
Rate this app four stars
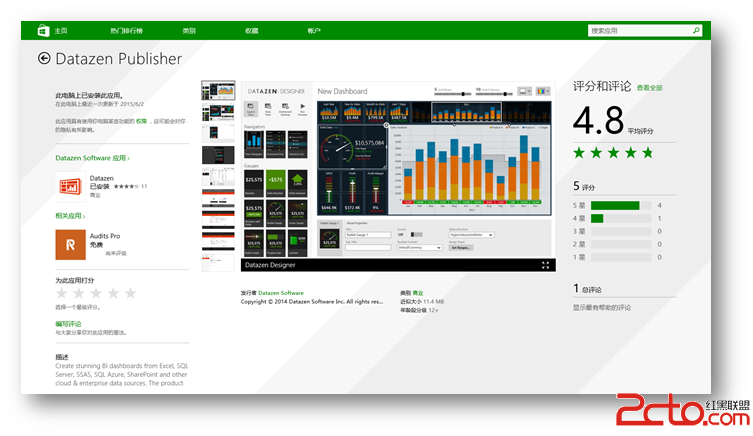113,293
